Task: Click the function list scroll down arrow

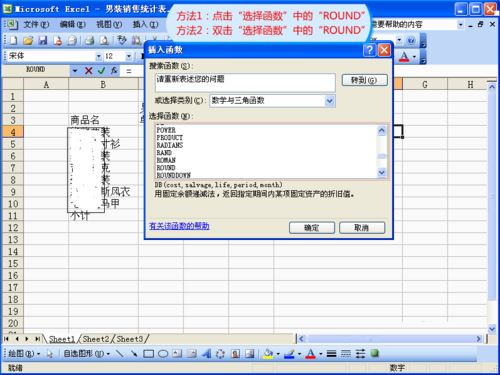Action: point(382,173)
